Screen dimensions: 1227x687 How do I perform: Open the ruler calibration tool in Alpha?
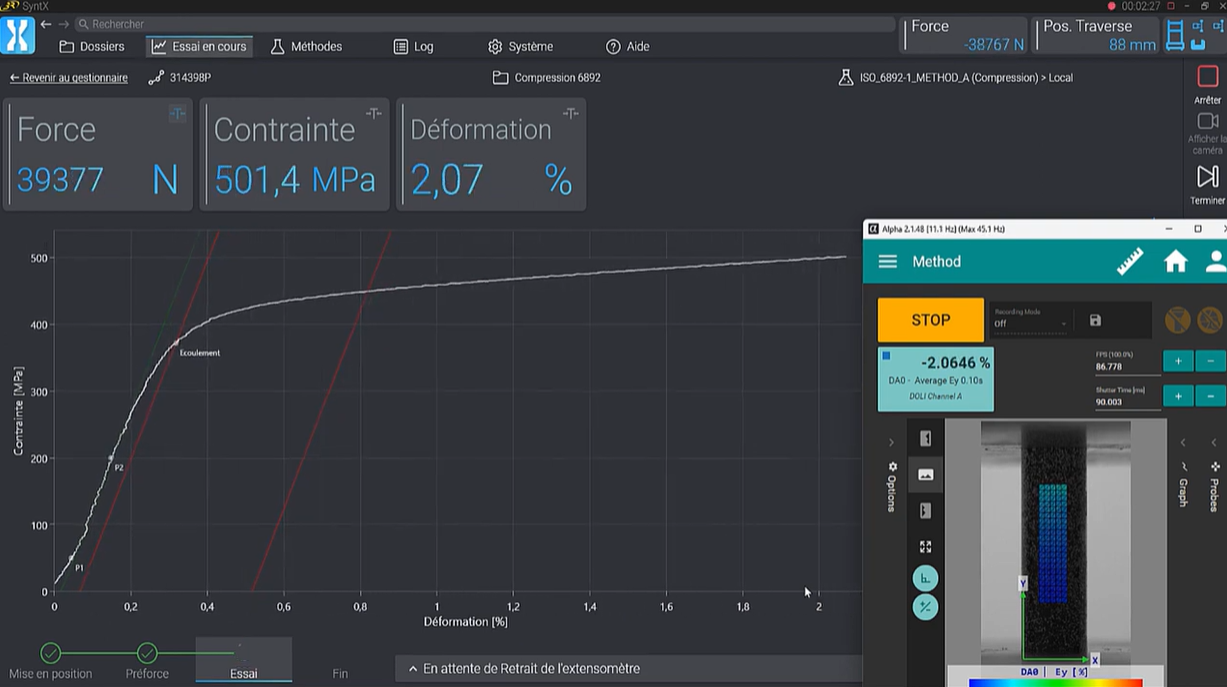[x=1129, y=262]
